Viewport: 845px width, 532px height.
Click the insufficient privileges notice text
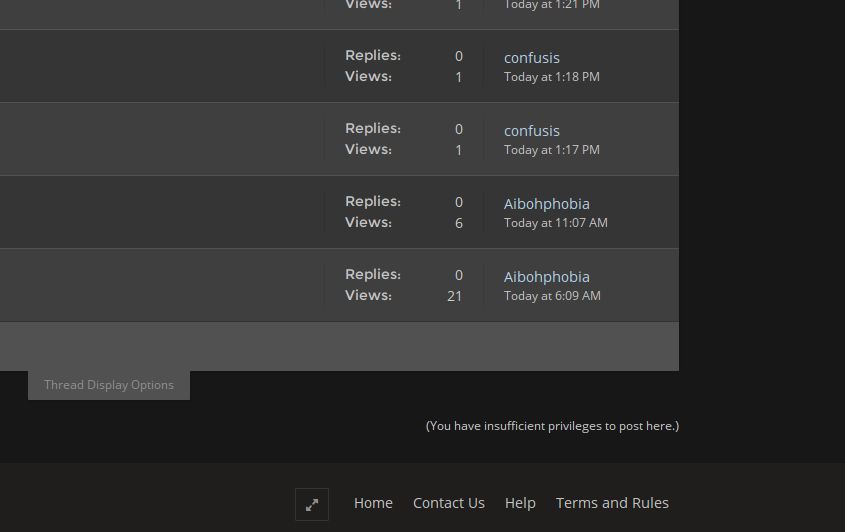coord(552,426)
